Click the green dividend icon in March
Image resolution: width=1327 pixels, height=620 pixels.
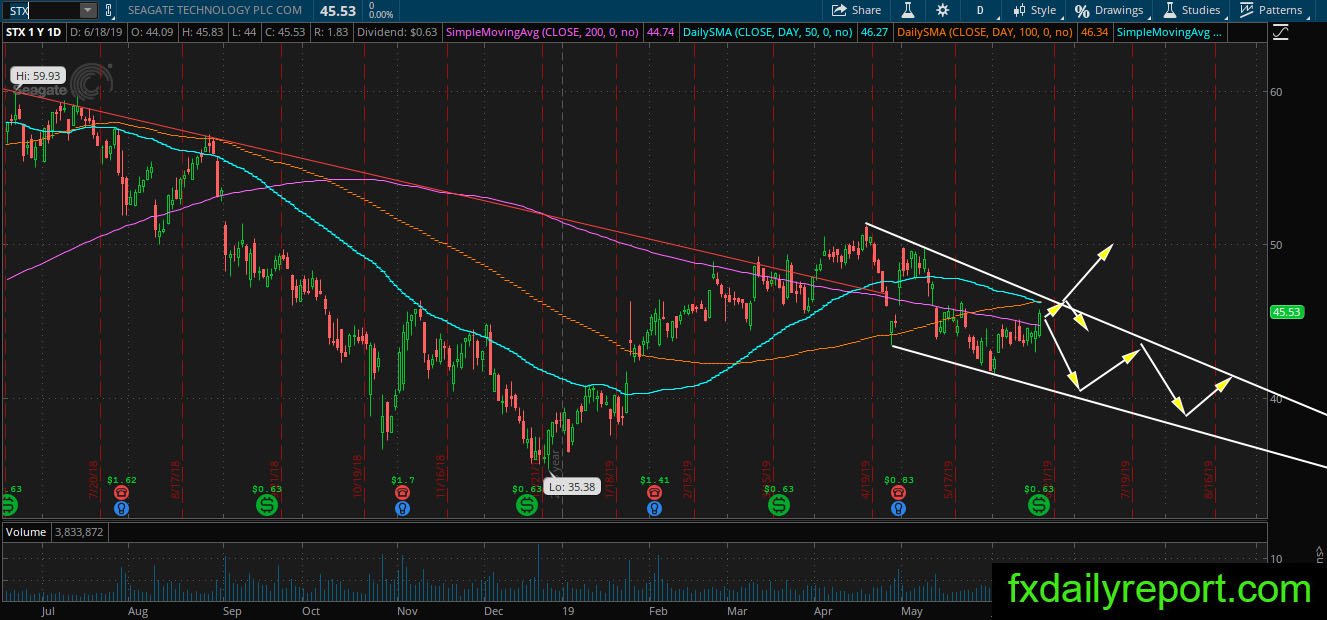point(778,506)
